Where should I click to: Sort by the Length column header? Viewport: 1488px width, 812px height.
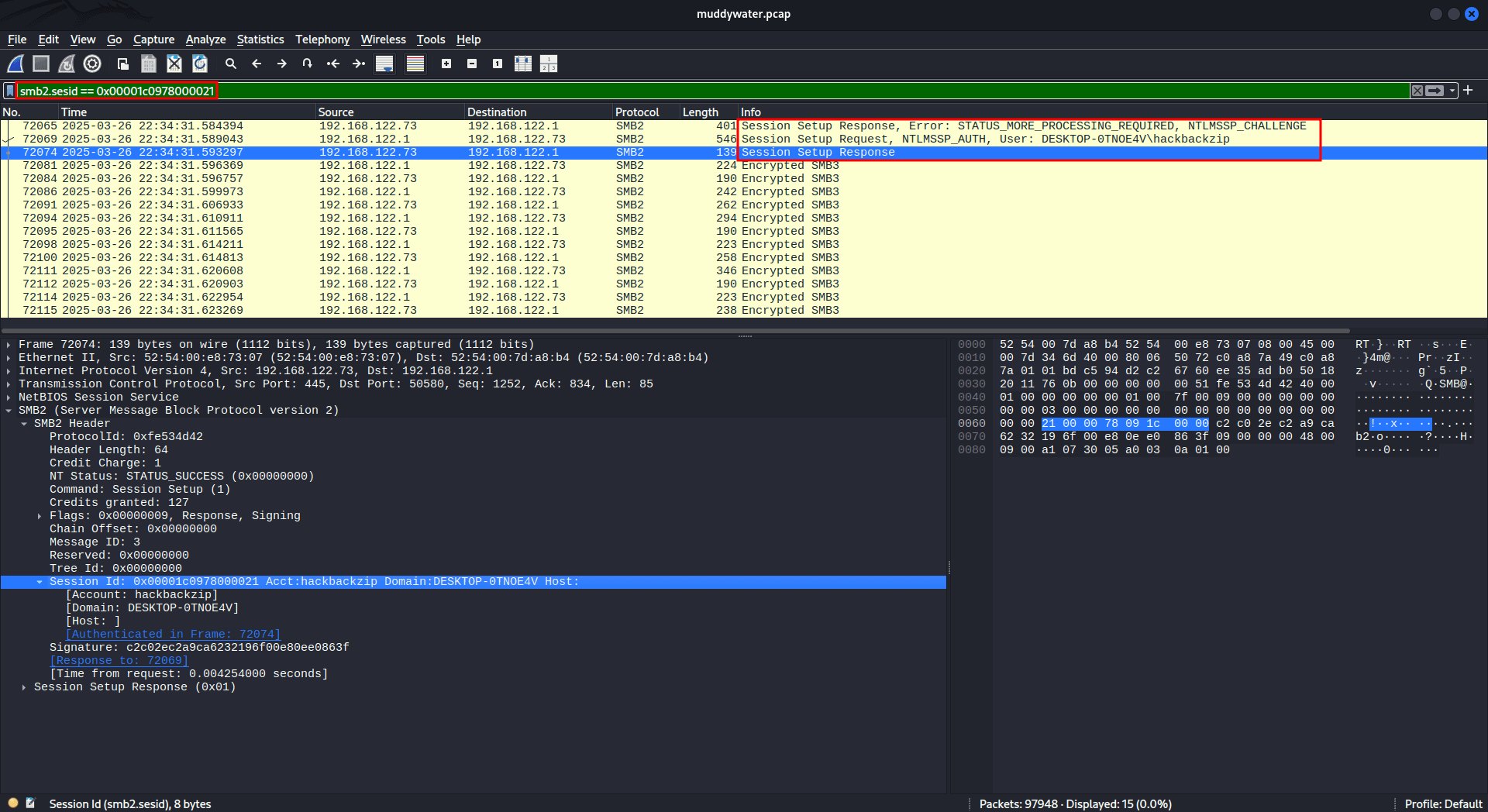pyautogui.click(x=708, y=112)
